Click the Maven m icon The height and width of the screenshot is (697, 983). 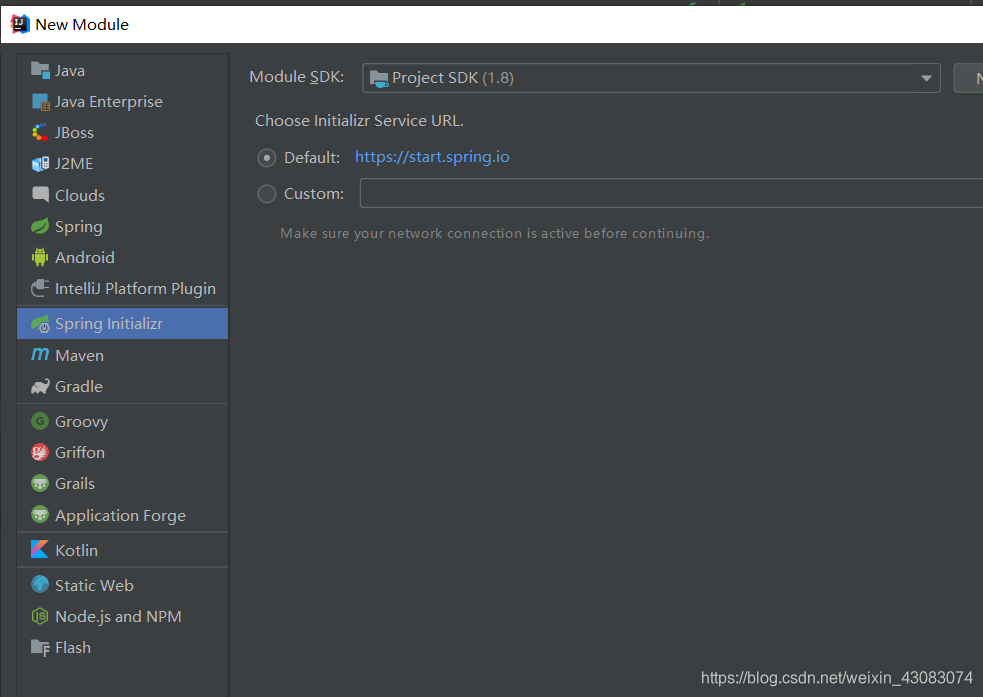[40, 355]
